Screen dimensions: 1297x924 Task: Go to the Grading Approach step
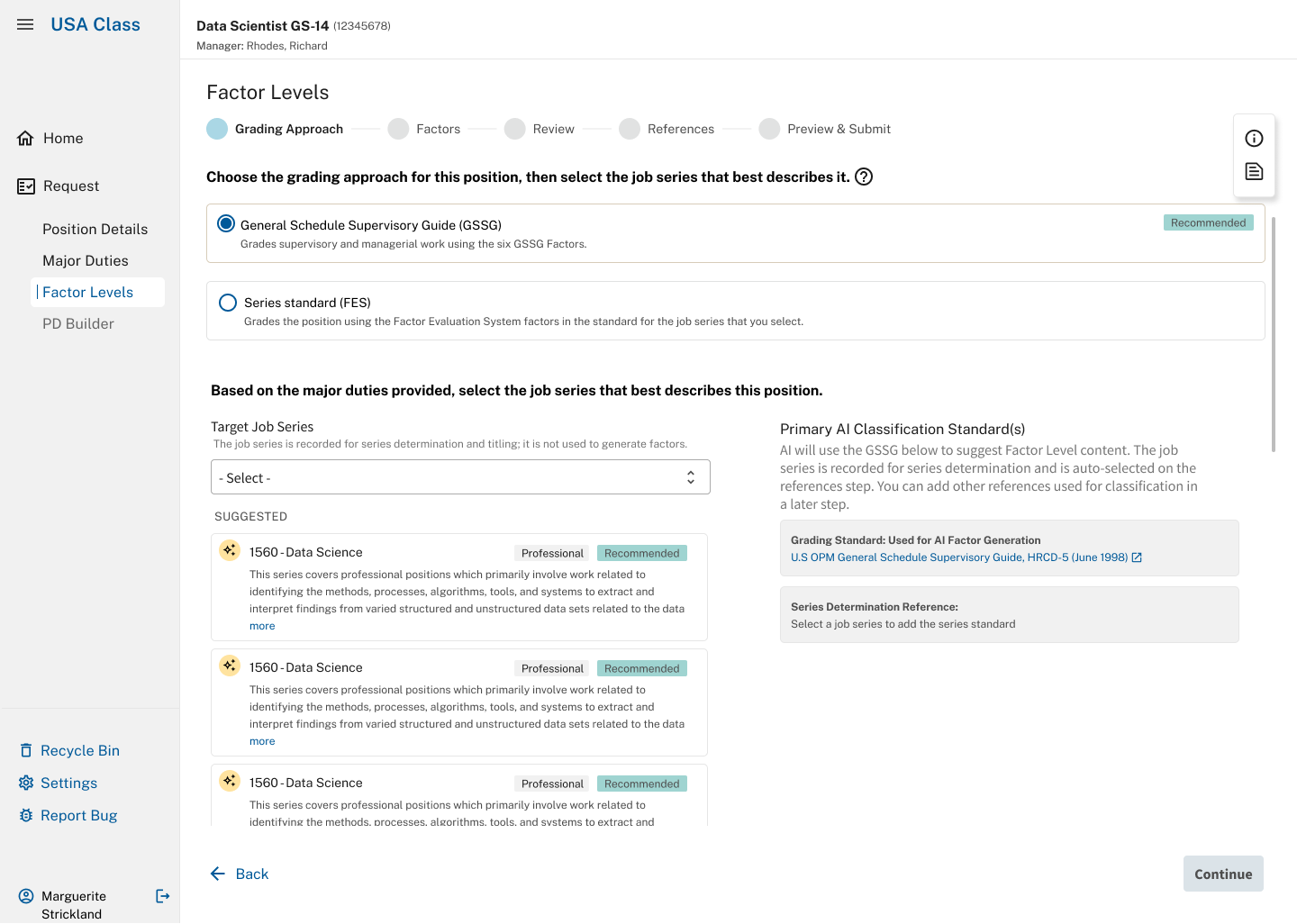[x=275, y=129]
